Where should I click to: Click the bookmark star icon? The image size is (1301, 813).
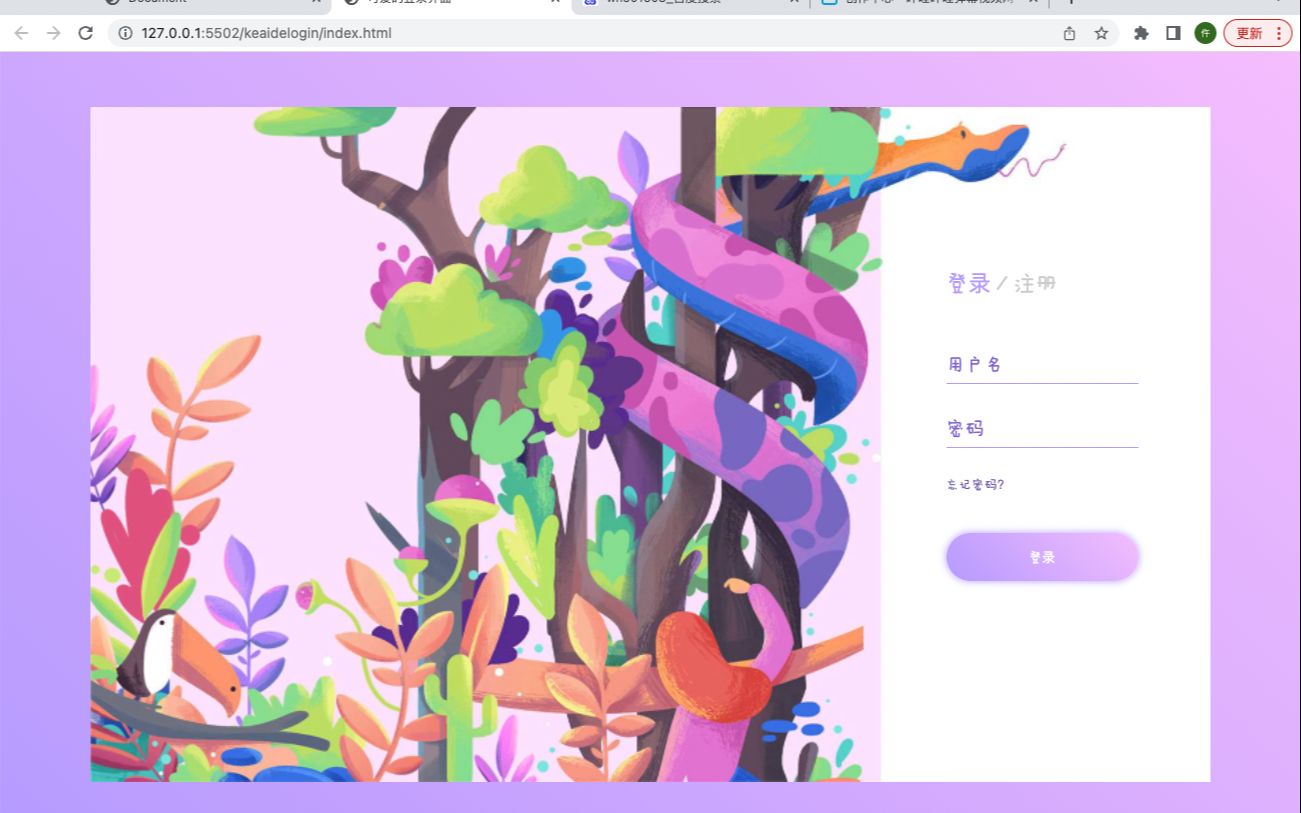[1101, 33]
